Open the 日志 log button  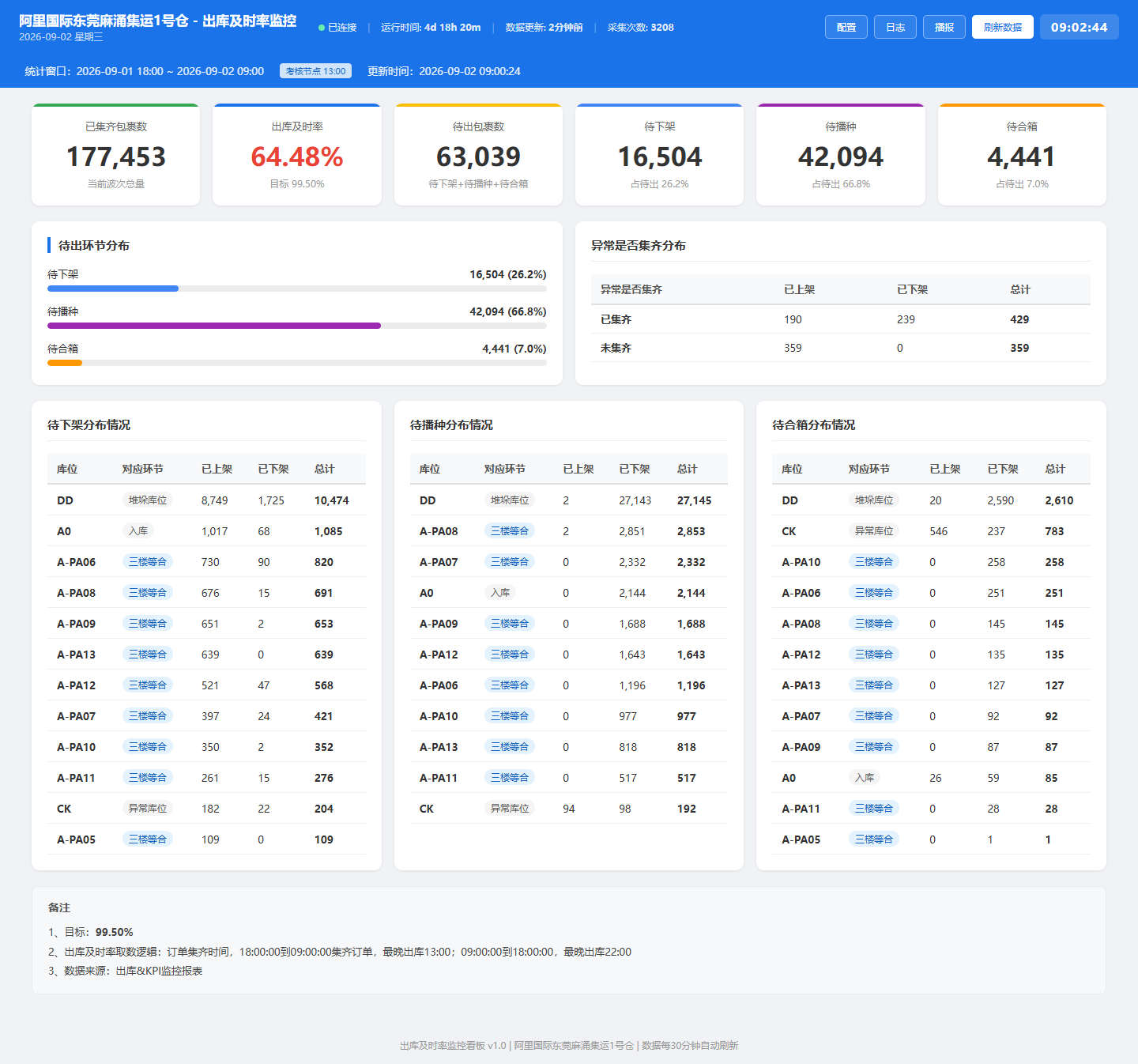coord(895,27)
